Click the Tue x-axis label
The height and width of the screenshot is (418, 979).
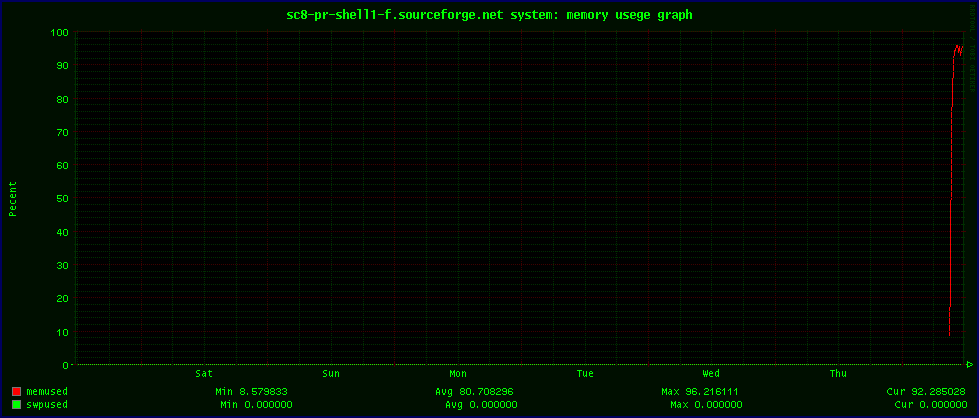tap(585, 374)
